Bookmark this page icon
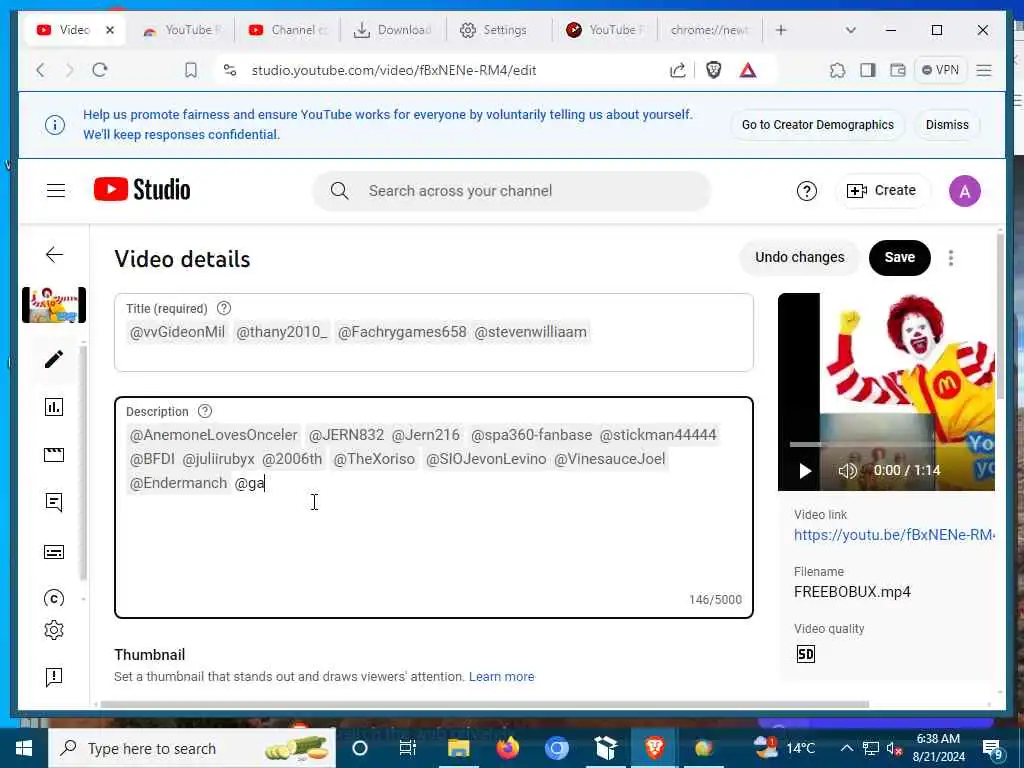The height and width of the screenshot is (768, 1024). 191,70
